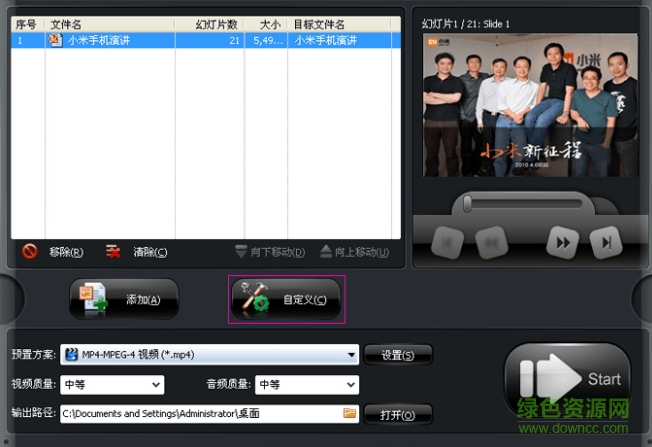Jump to first slide in preview
This screenshot has height=447, width=652.
[447, 241]
